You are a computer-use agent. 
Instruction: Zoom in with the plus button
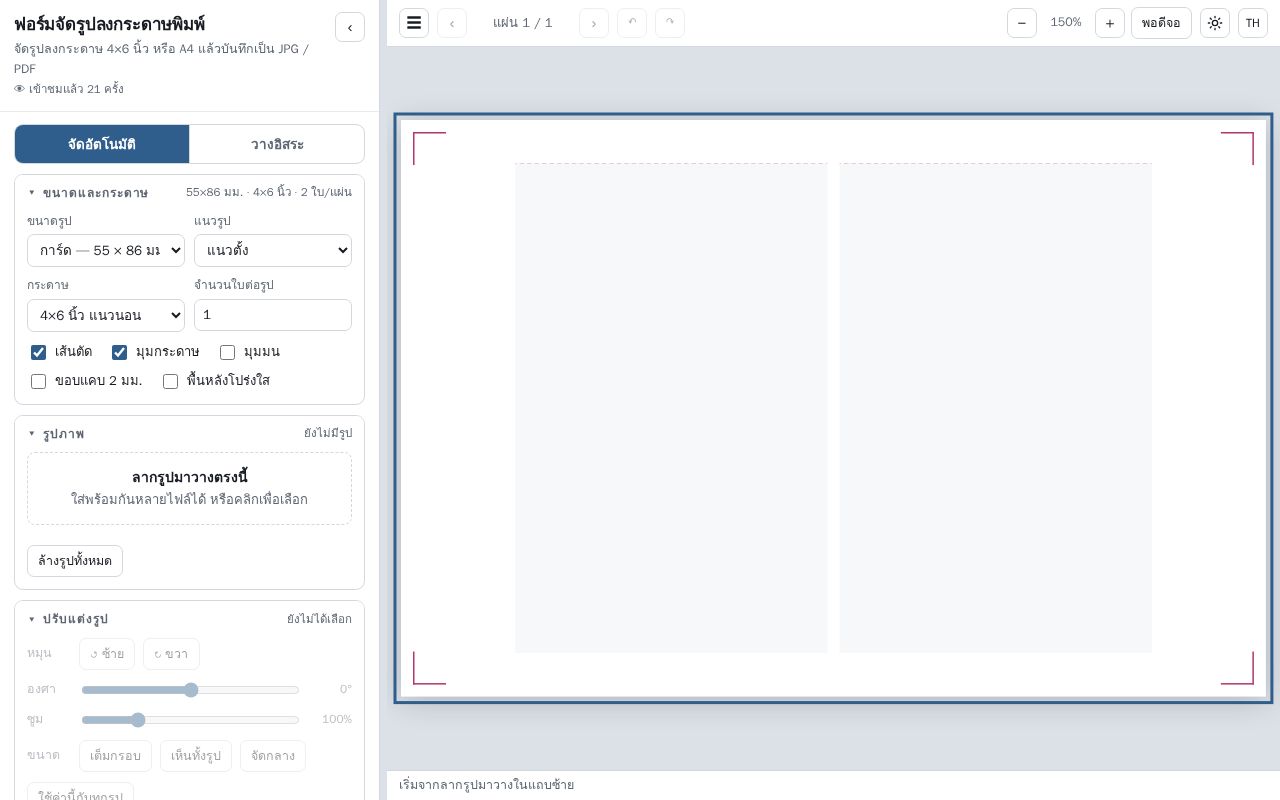point(1110,23)
